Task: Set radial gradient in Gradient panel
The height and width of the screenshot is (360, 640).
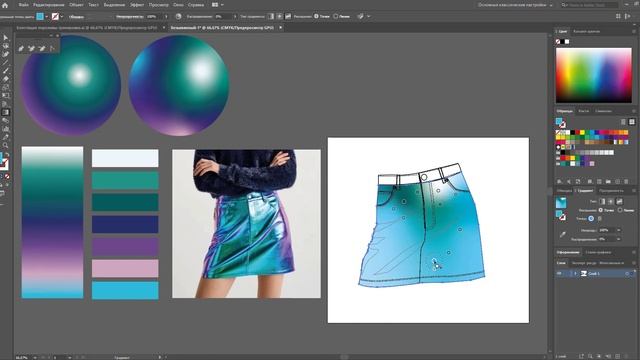Action: point(611,201)
